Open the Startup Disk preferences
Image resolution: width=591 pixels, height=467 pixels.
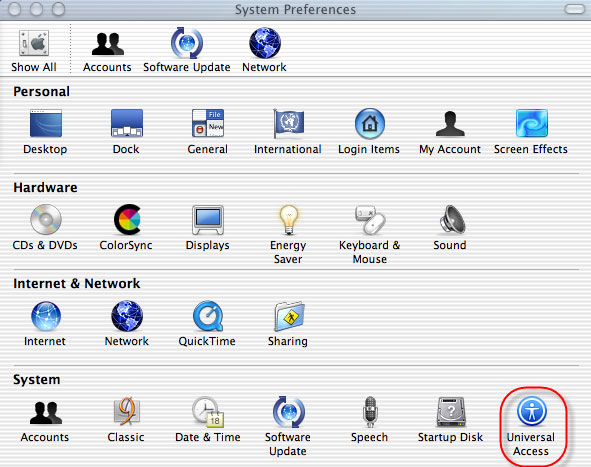point(451,412)
